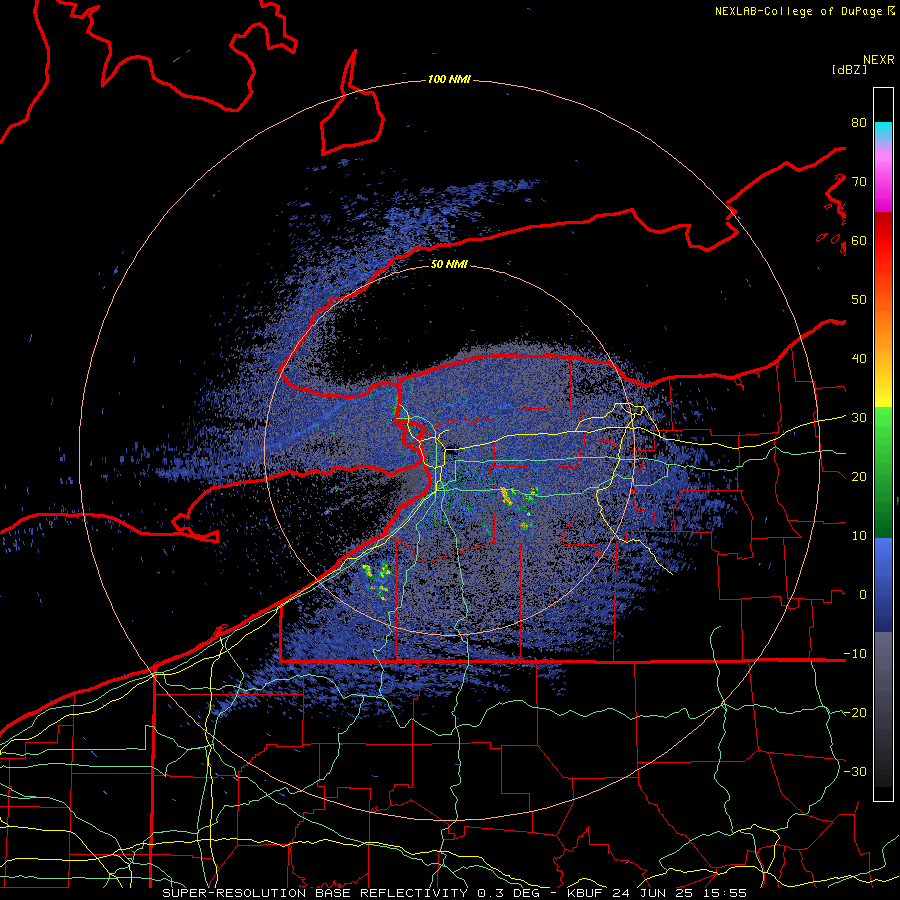Click the 50 NMI range ring label

(449, 264)
